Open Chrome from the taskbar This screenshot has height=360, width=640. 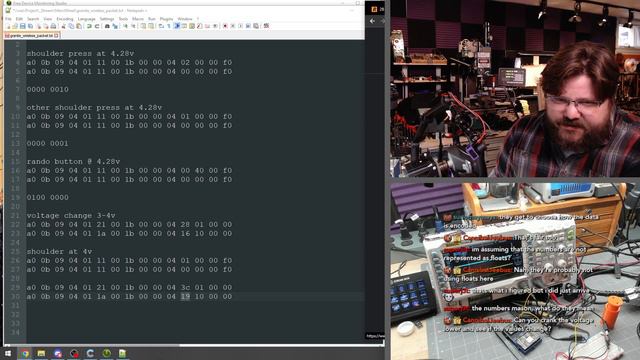point(25,353)
